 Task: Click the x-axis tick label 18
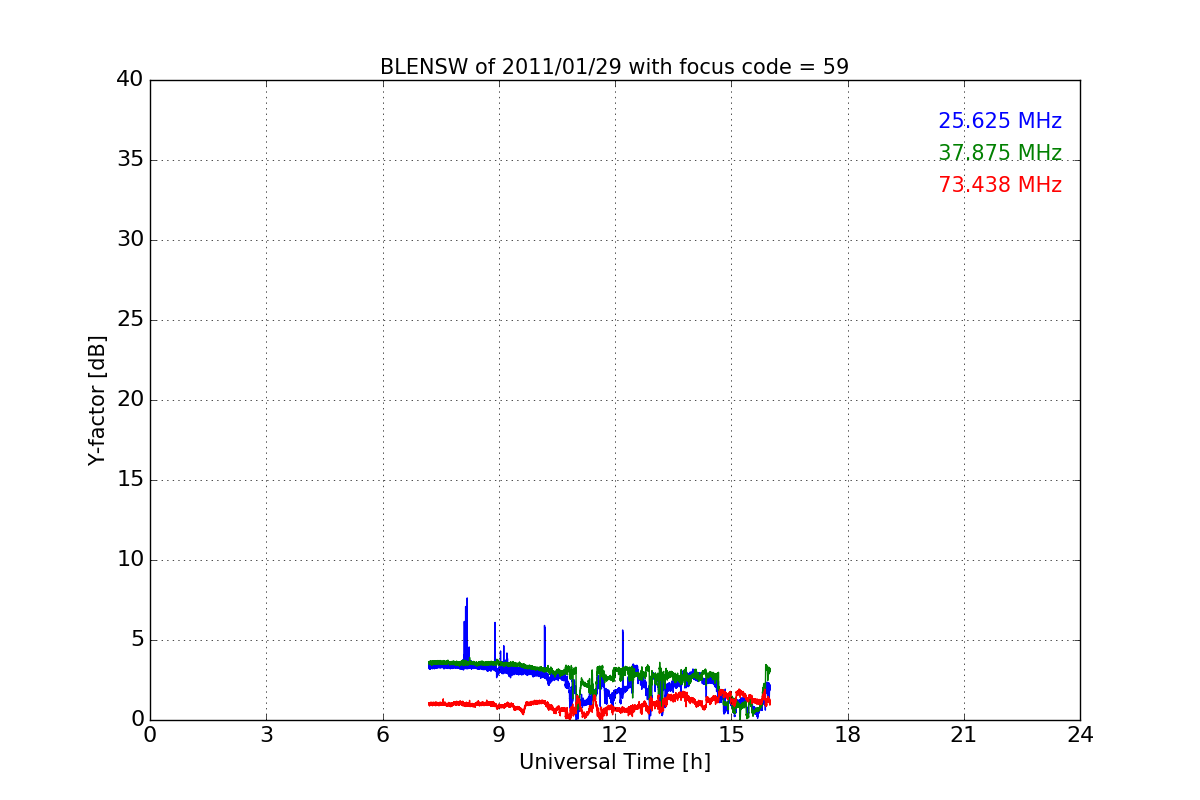(848, 735)
